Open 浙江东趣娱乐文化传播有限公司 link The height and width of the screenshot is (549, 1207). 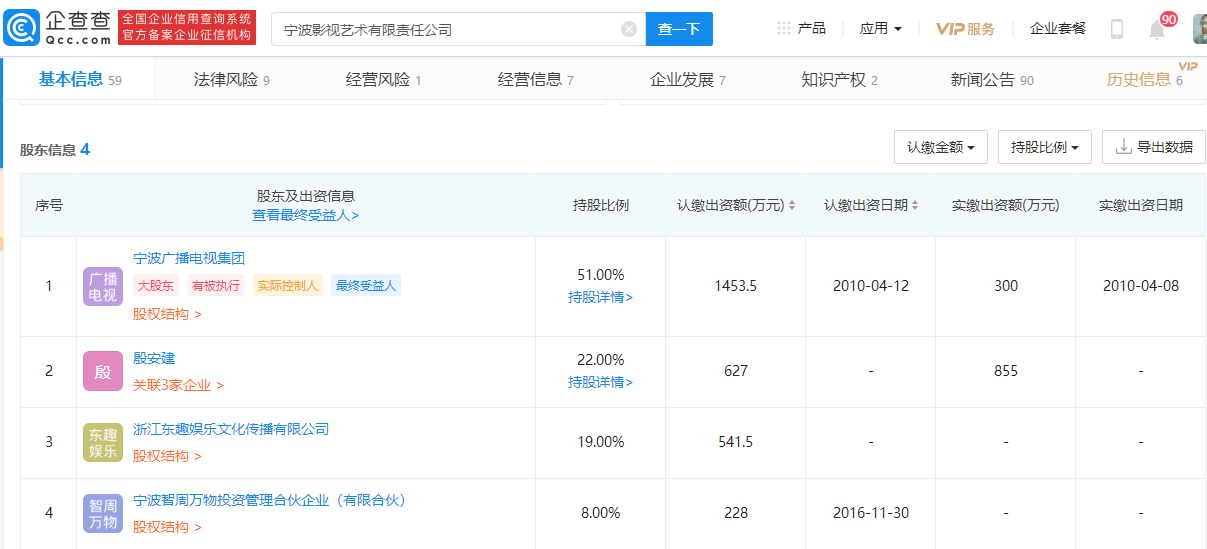point(231,429)
